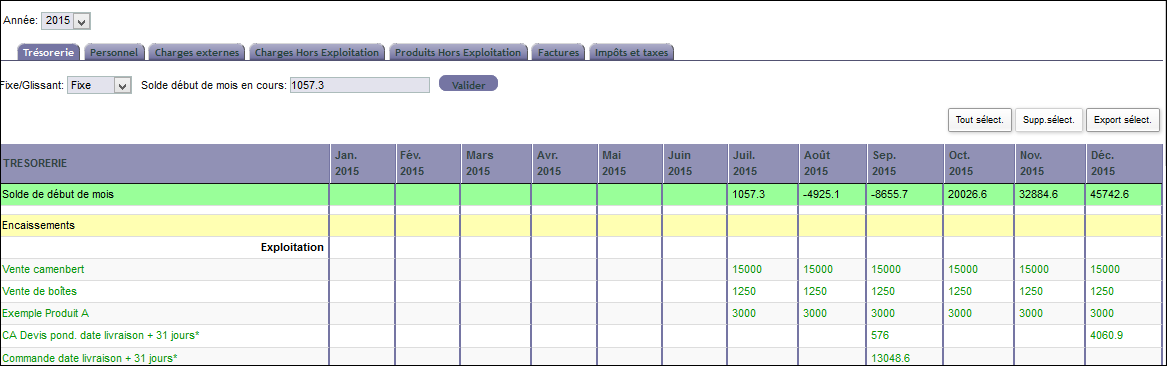1167x366 pixels.
Task: Click Vente camembert December value 15000
Action: (1106, 269)
